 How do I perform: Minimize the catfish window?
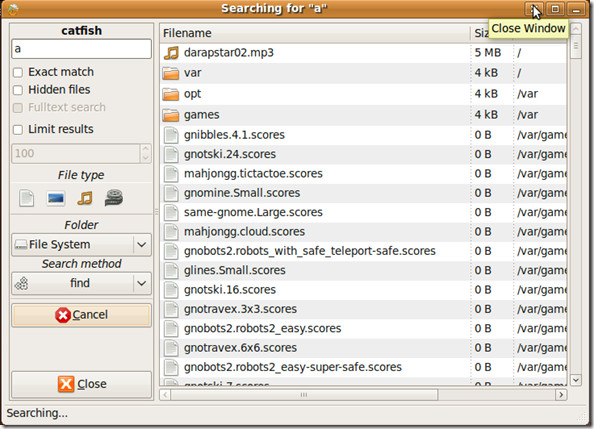pos(576,9)
